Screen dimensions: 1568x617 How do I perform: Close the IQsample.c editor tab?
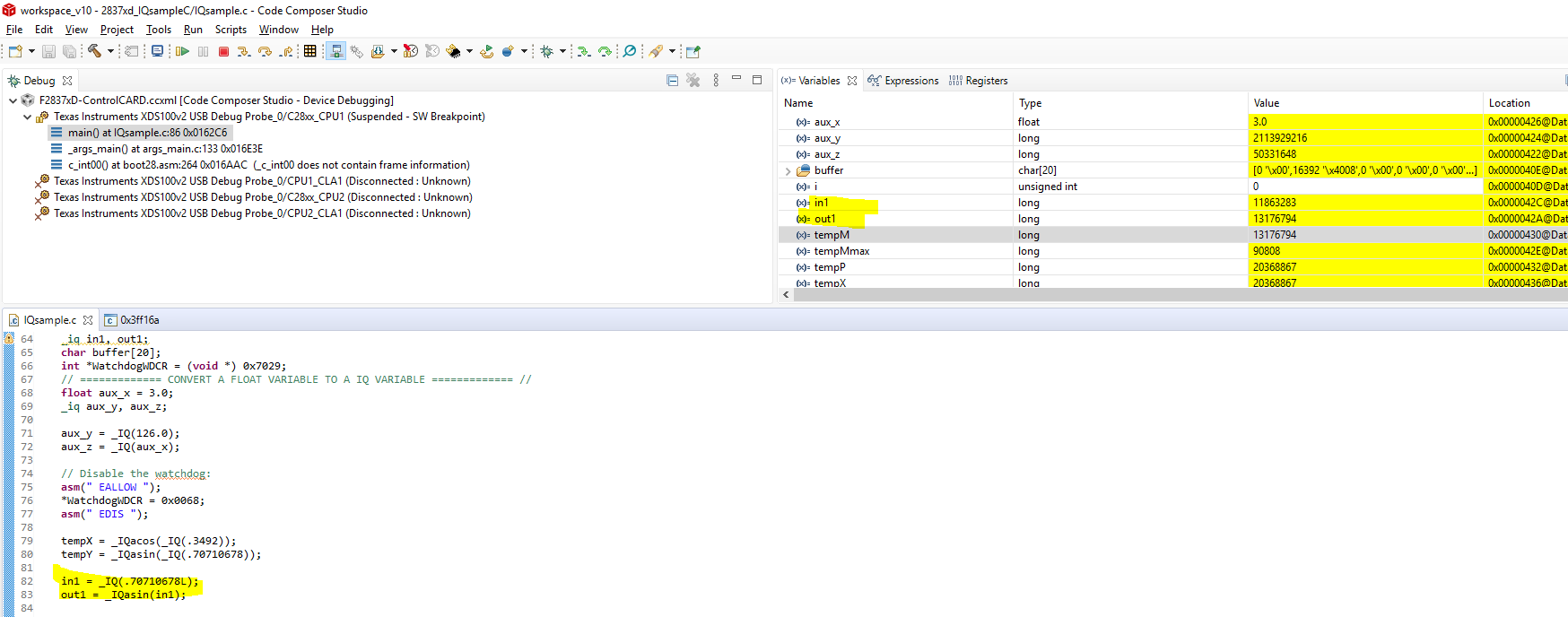[88, 320]
